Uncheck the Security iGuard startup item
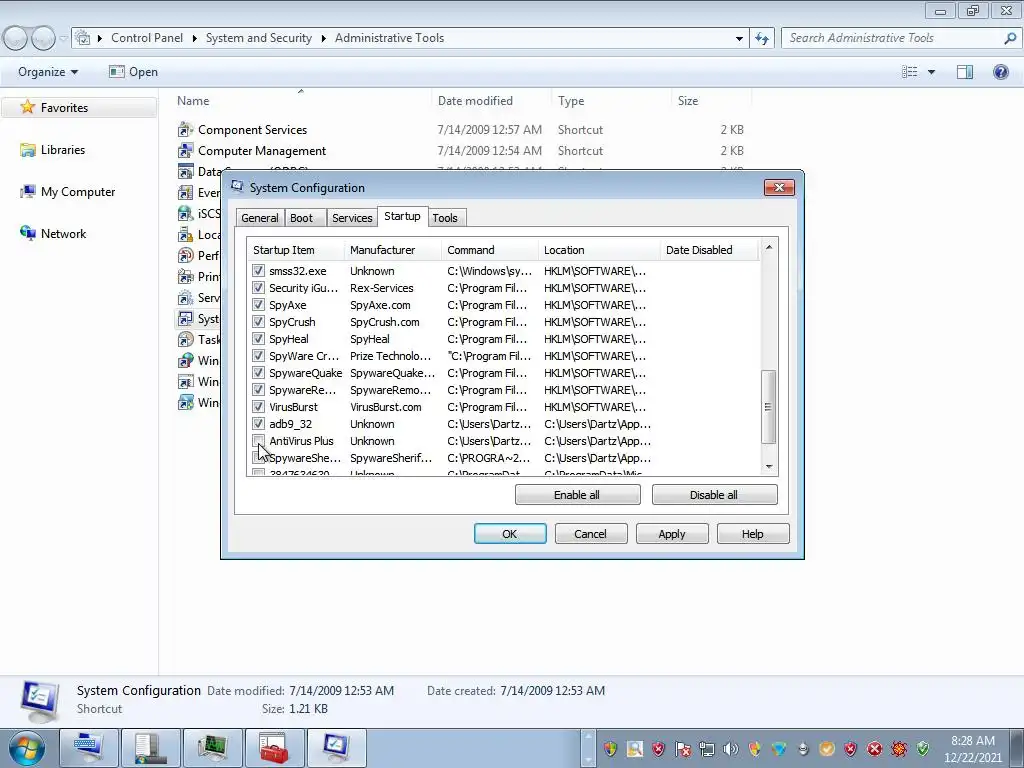The image size is (1024, 768). [258, 287]
